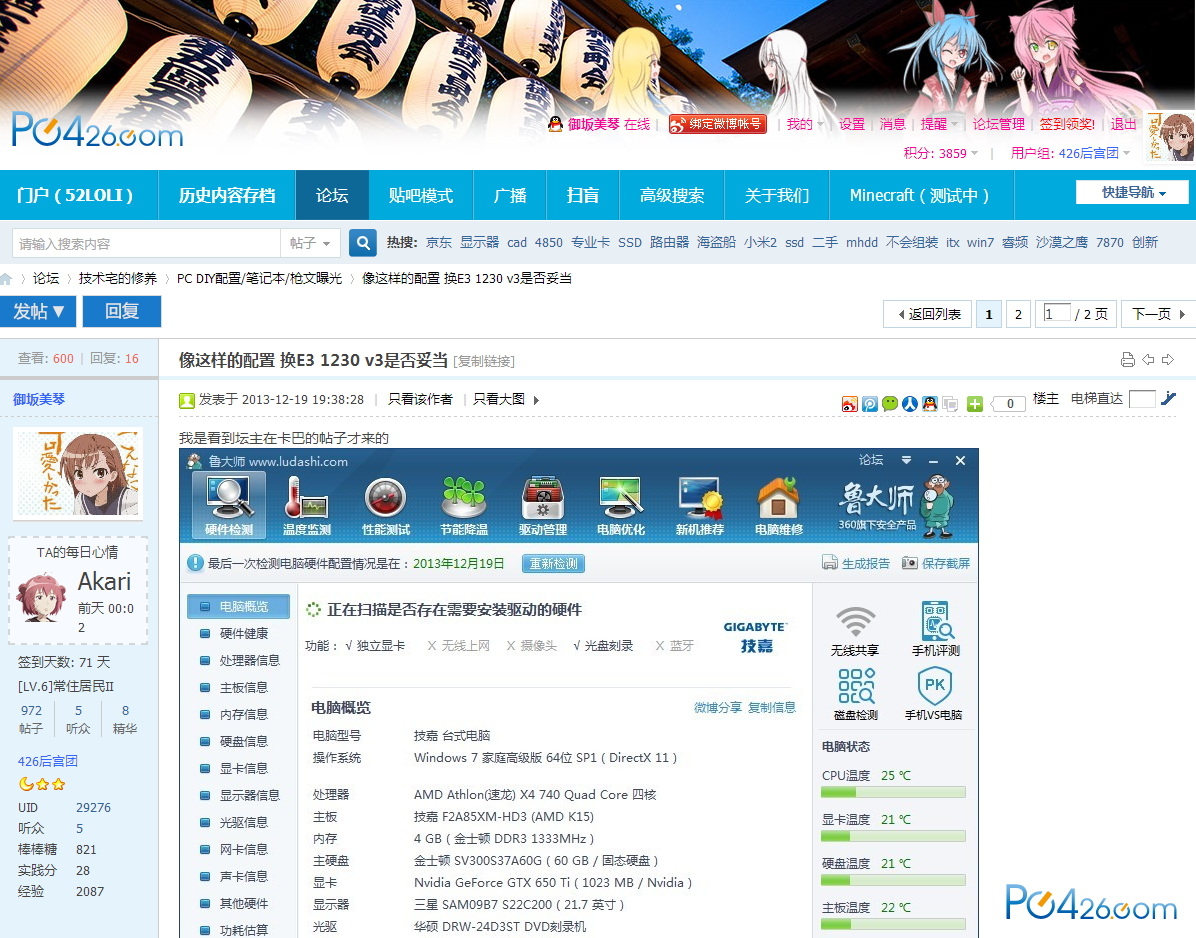Click 返回列表 to return to list

928,313
